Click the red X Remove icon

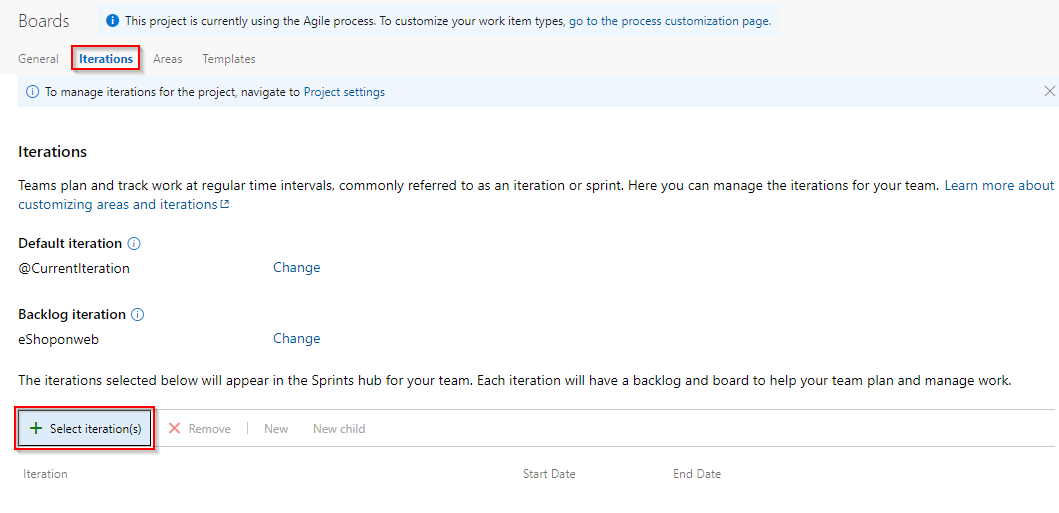(x=174, y=429)
